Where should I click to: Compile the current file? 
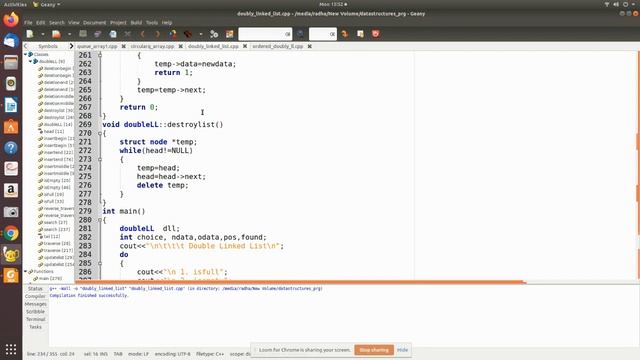click(x=173, y=34)
